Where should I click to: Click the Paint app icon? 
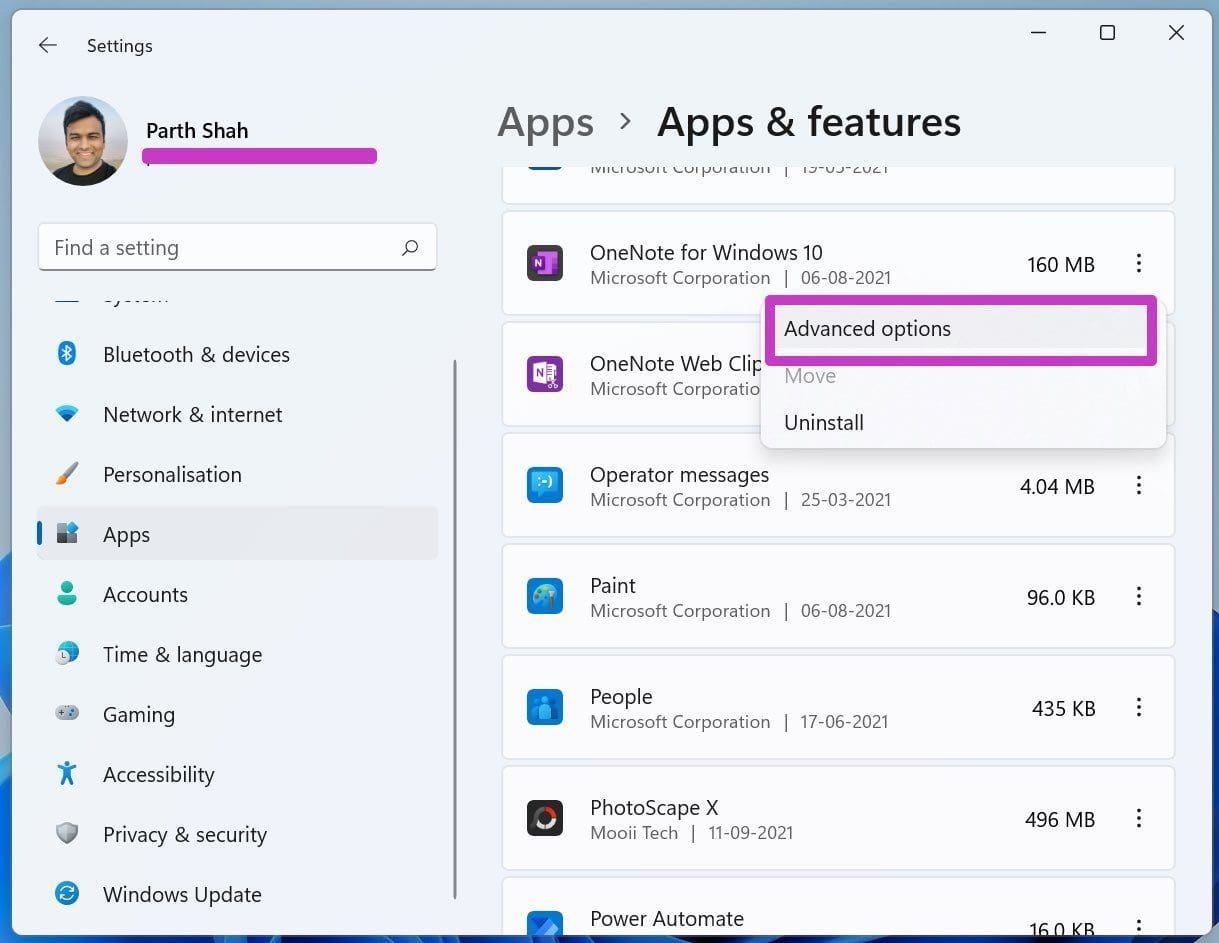pyautogui.click(x=545, y=596)
